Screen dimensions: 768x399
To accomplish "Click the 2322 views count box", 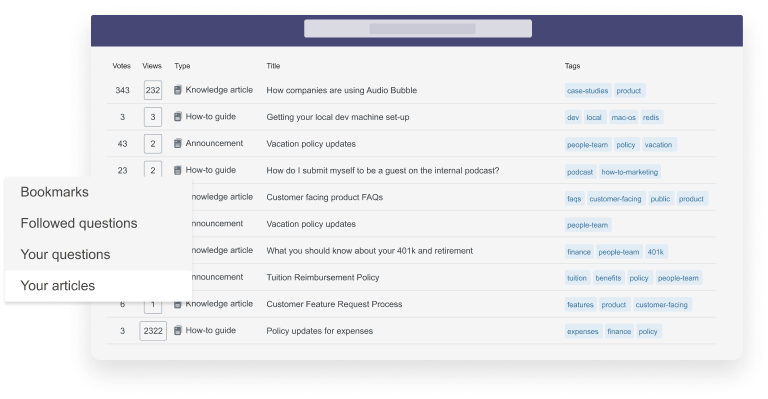I will click(x=153, y=331).
